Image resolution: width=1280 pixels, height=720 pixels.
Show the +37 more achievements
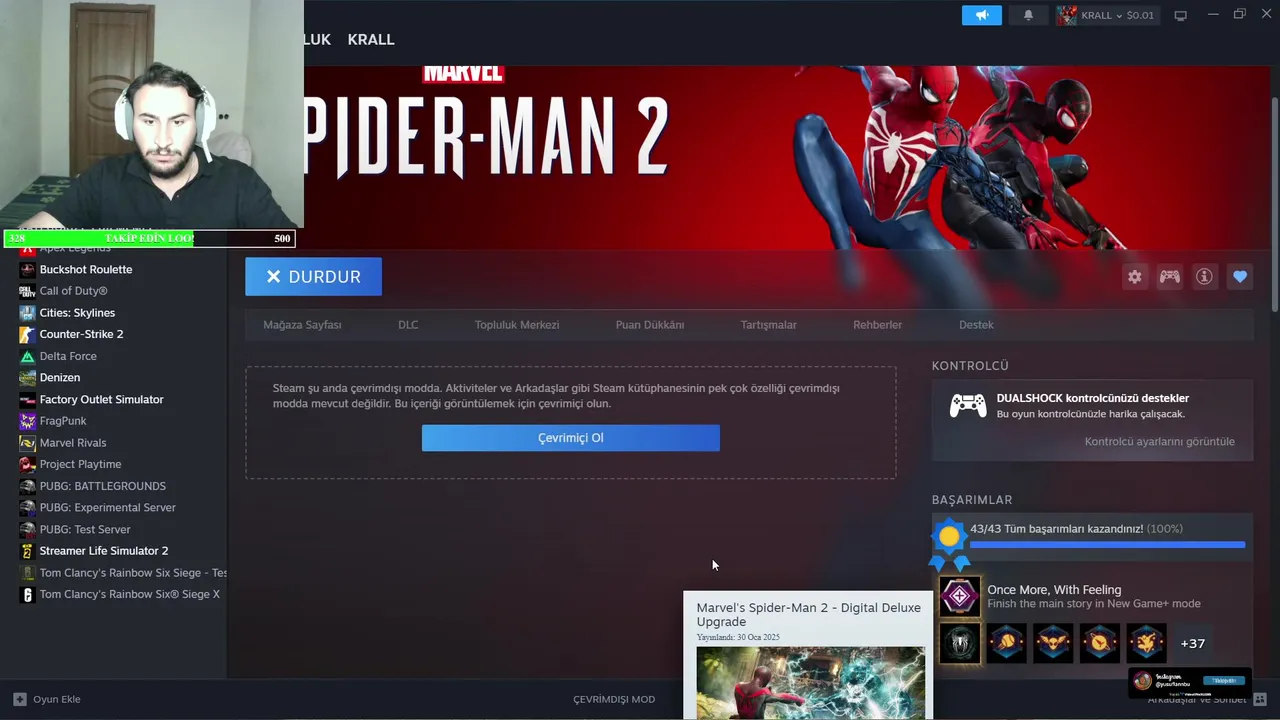(1192, 644)
